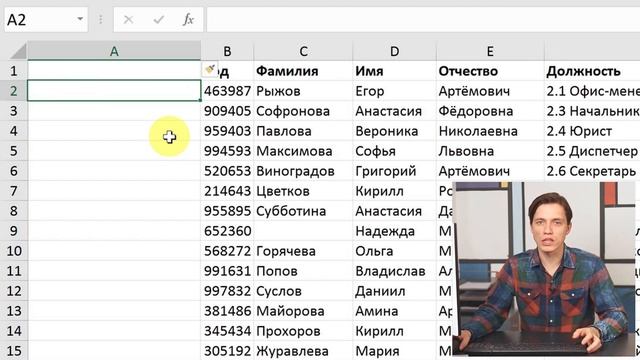Click header cell Должность
The width and height of the screenshot is (640, 360).
point(592,71)
